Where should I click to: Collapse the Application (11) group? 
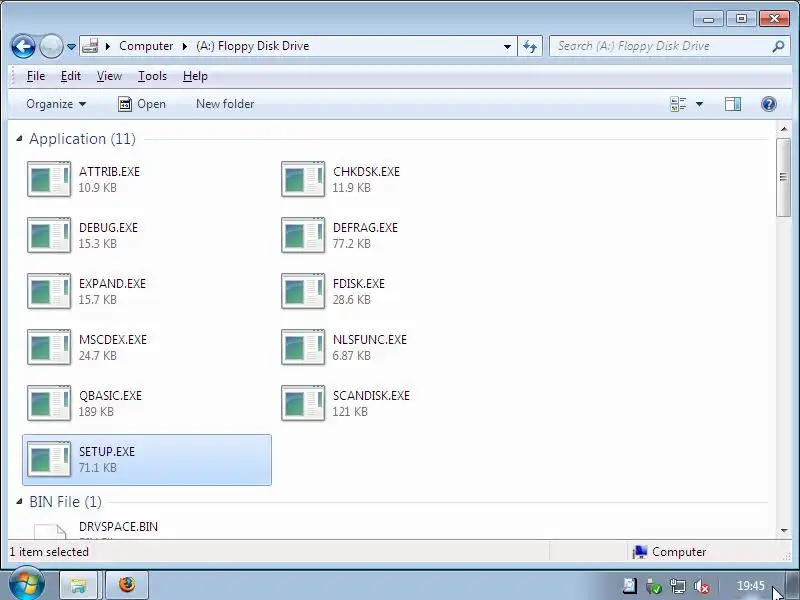tap(19, 138)
